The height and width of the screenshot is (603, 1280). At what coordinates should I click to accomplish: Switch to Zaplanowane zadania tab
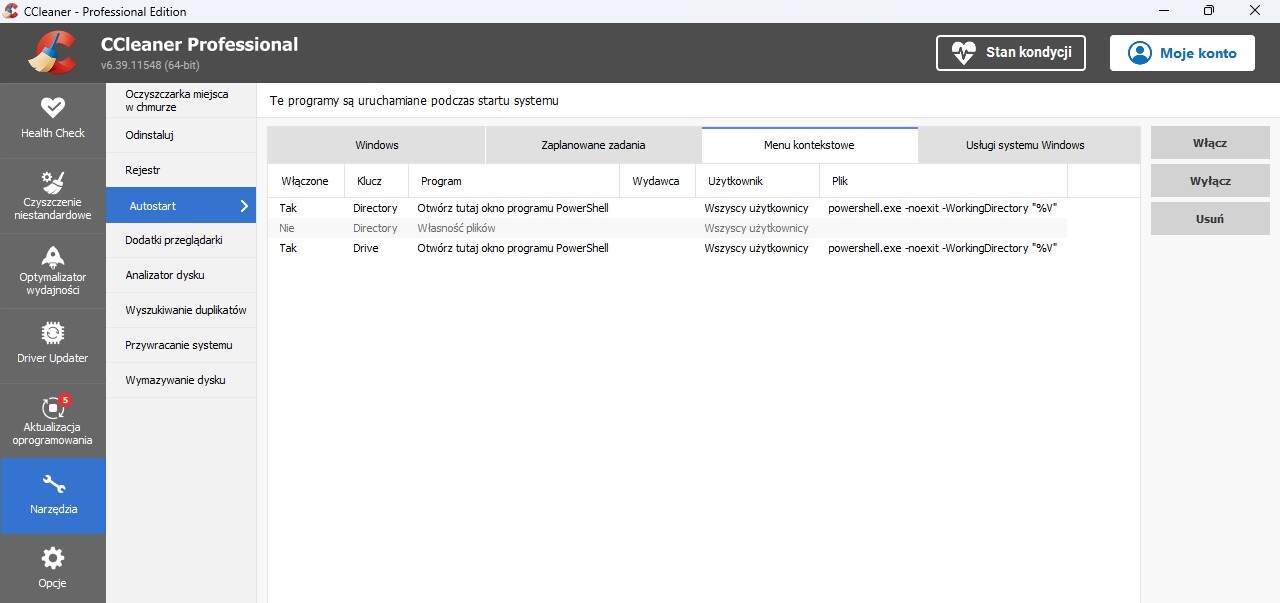tap(593, 145)
